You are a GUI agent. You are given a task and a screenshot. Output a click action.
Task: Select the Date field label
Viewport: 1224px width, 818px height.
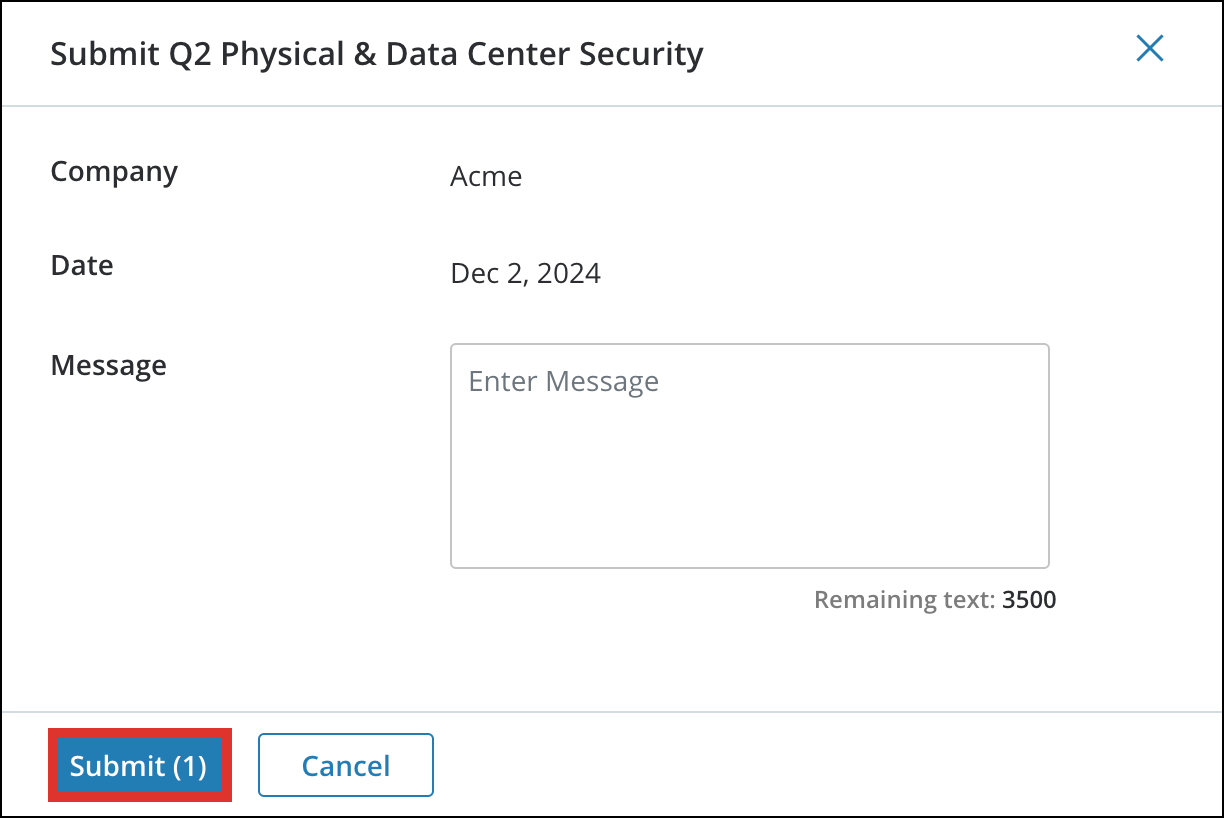82,266
